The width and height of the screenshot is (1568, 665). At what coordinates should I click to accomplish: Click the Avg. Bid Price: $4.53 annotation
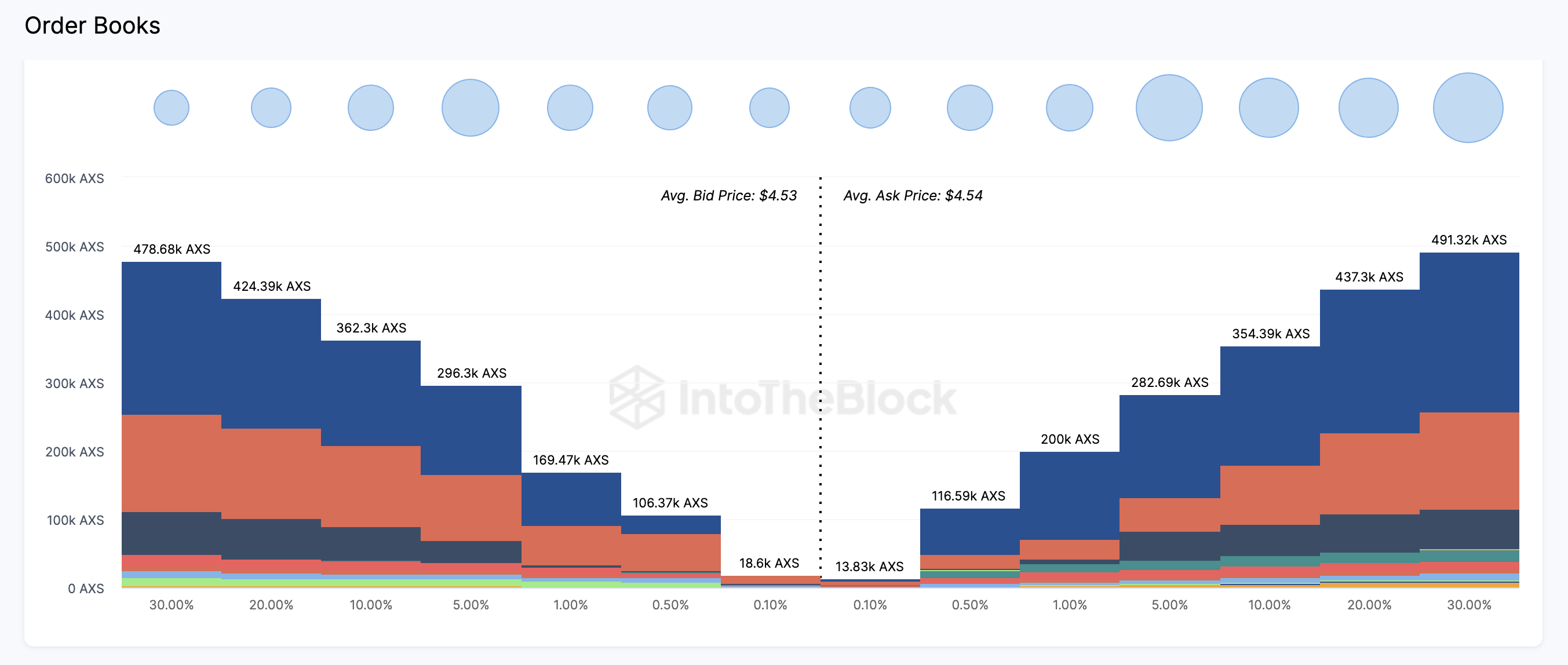[728, 195]
